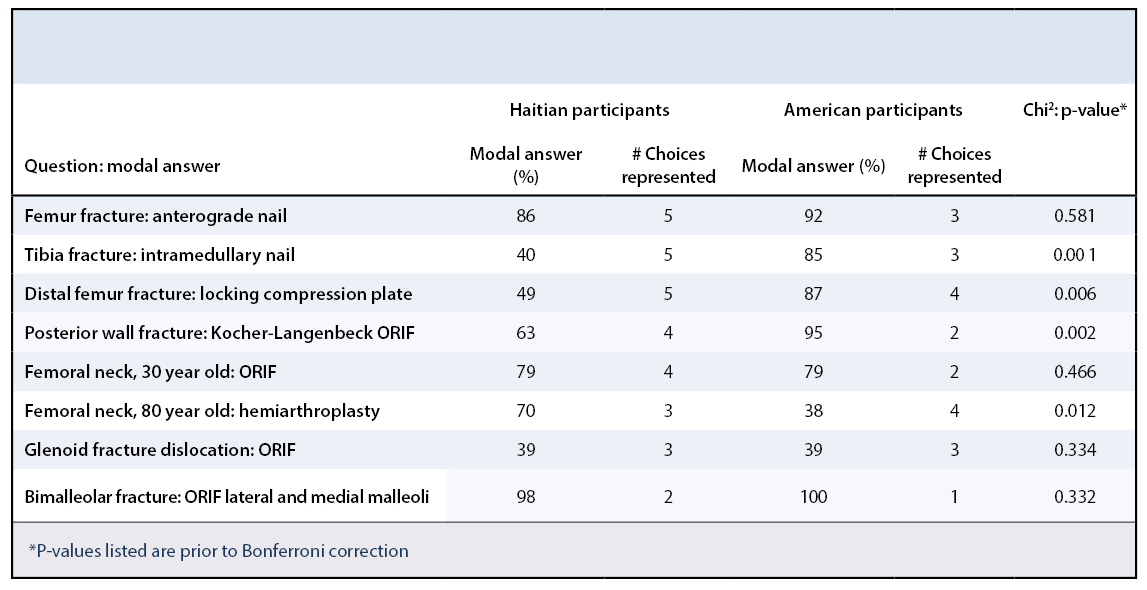Screen dimensions: 1147x590
Task: Select 'Distal femur fracture: locking compression plate' row
Action: tap(218, 294)
